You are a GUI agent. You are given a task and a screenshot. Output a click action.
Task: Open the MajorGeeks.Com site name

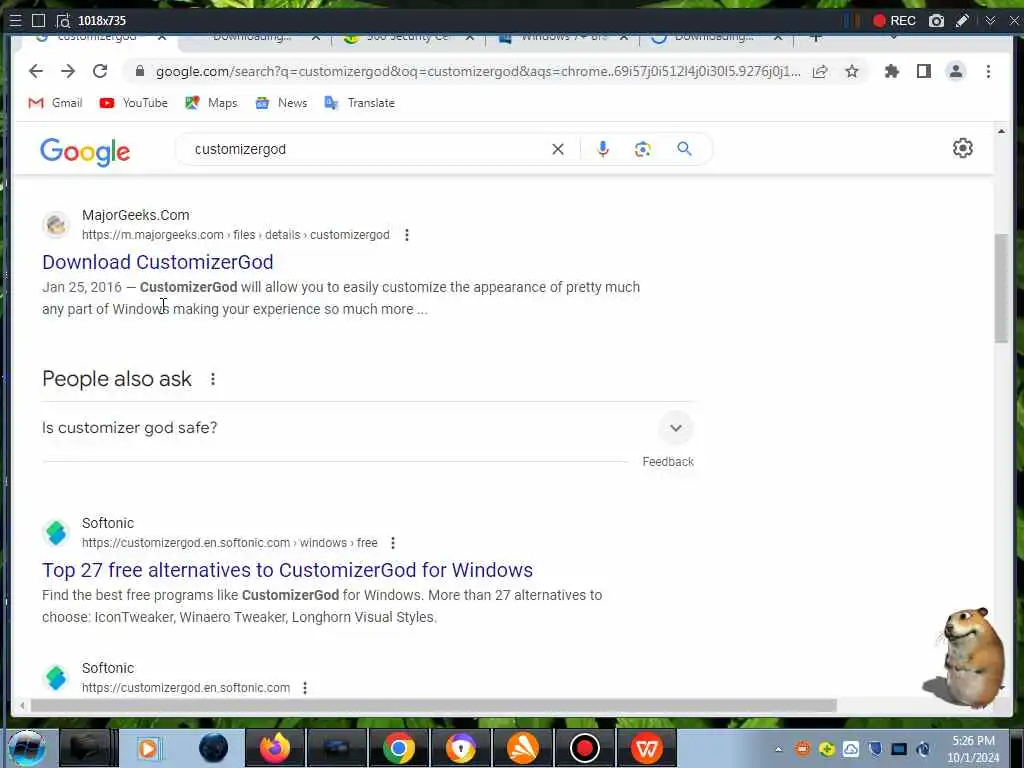pos(135,215)
